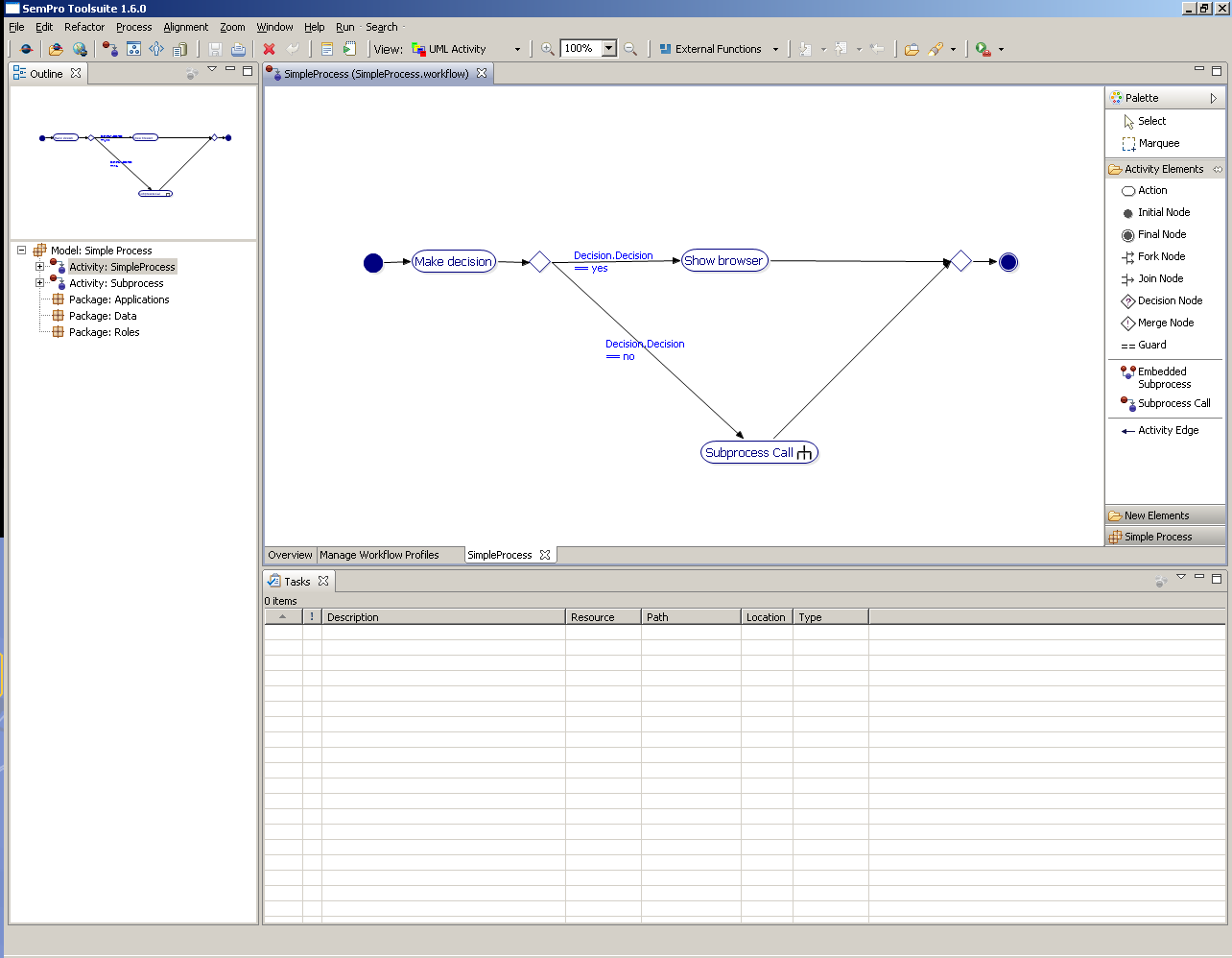Open the Process menu
This screenshot has width=1232, height=958.
point(133,27)
